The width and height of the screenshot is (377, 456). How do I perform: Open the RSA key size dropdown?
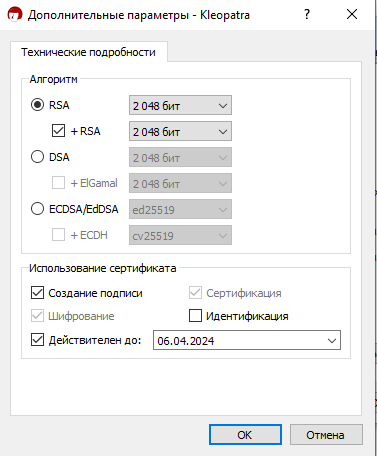click(x=180, y=105)
